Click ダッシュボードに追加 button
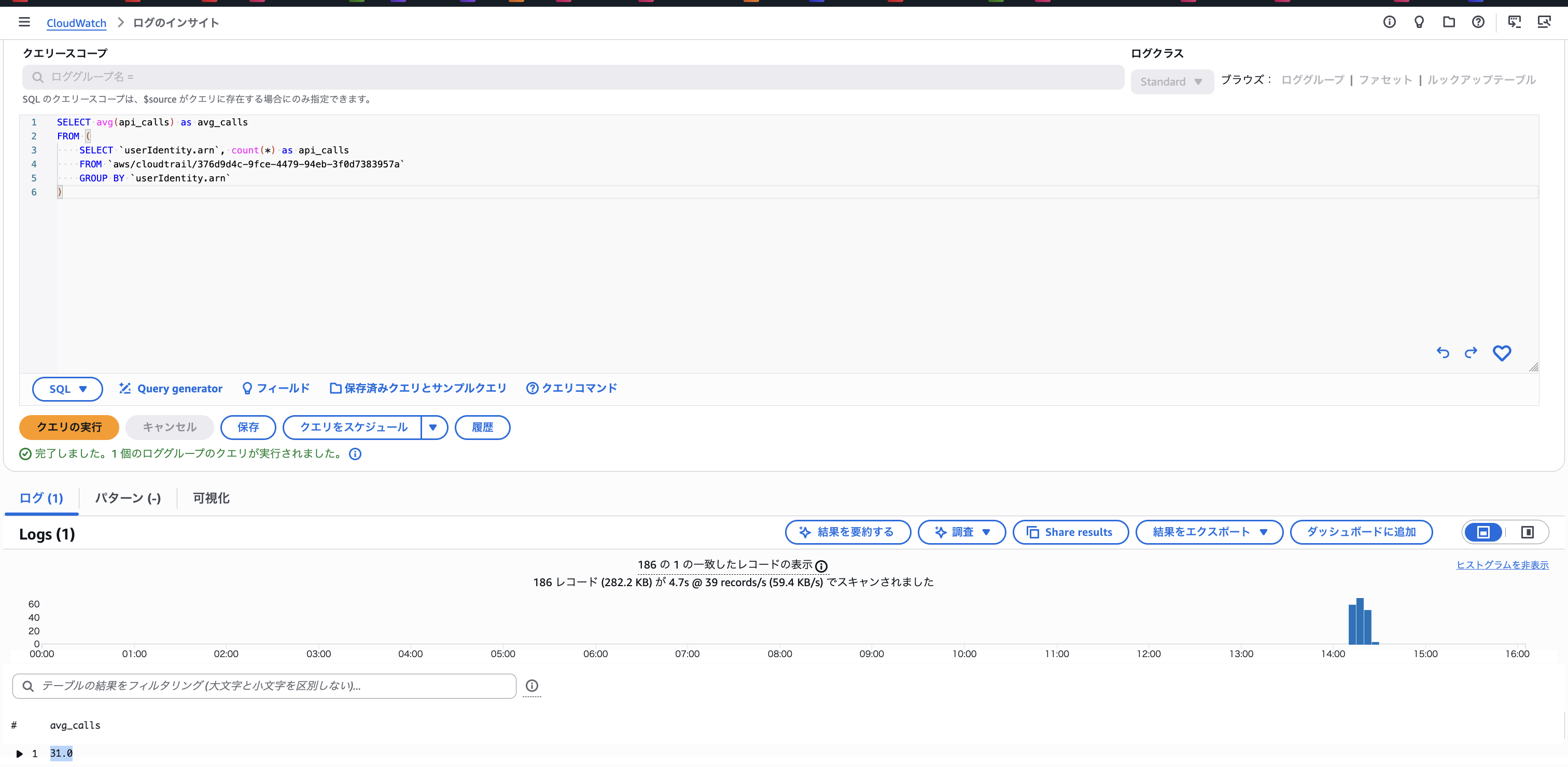1568x767 pixels. (1361, 532)
